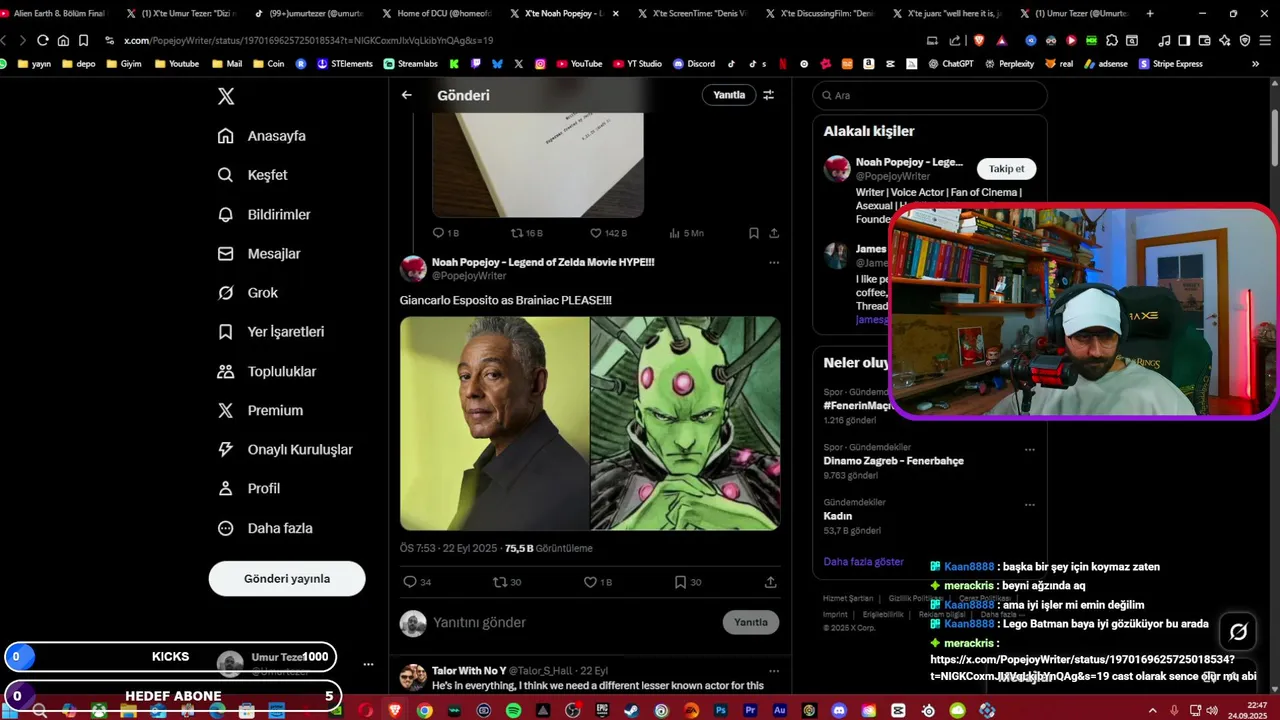
Task: Switch to Home of DCU browser tab
Action: tap(435, 14)
